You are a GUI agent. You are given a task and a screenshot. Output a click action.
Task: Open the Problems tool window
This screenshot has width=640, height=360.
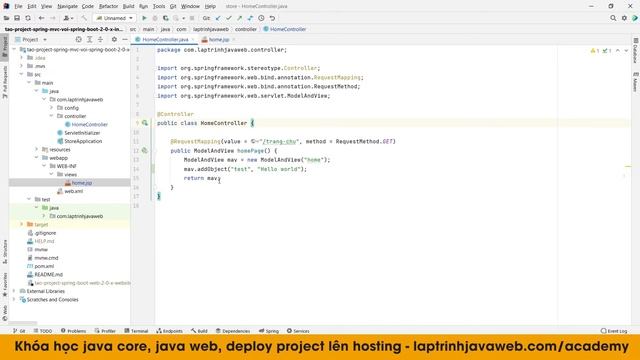tap(73, 331)
